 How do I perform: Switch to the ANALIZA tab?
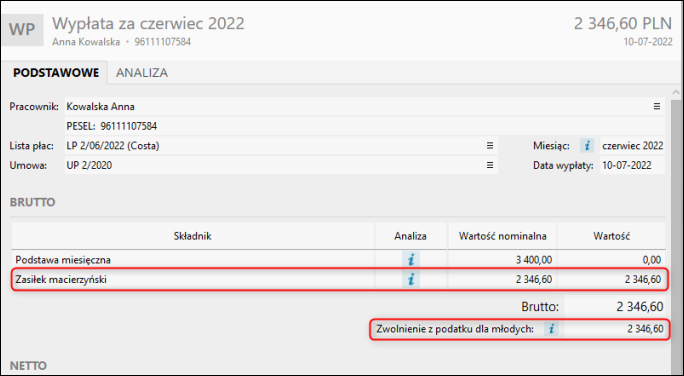coord(142,72)
